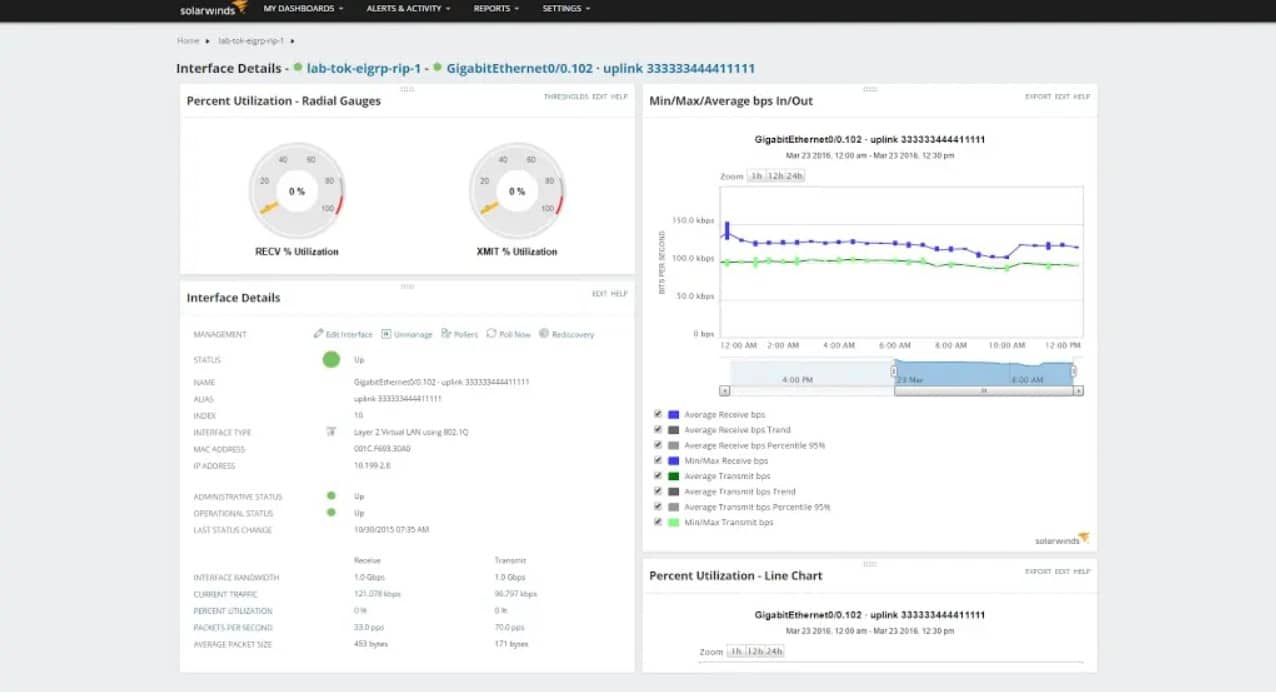
Task: Select 24h zoom on Percent Utilization line chart
Action: pyautogui.click(x=774, y=651)
